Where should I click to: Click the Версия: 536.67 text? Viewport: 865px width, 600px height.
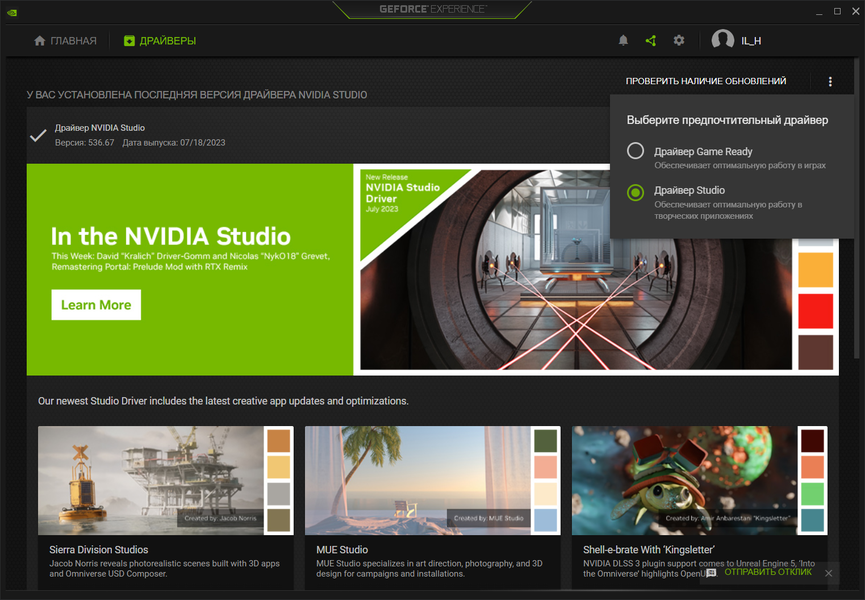tap(84, 143)
